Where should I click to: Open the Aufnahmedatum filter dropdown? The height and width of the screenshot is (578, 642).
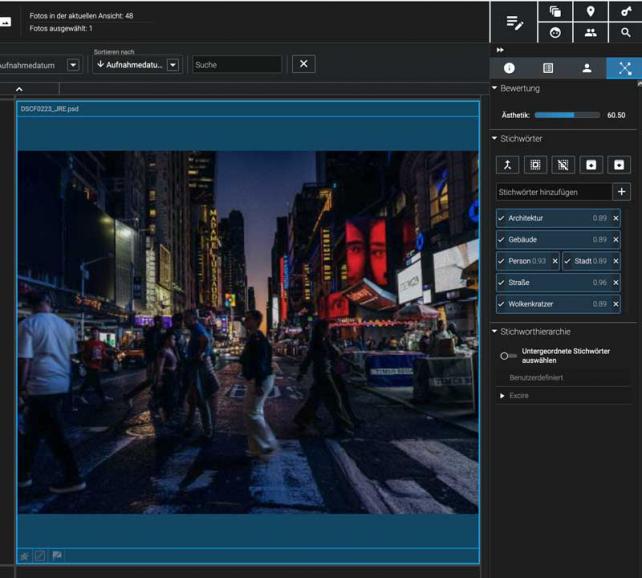(x=73, y=65)
